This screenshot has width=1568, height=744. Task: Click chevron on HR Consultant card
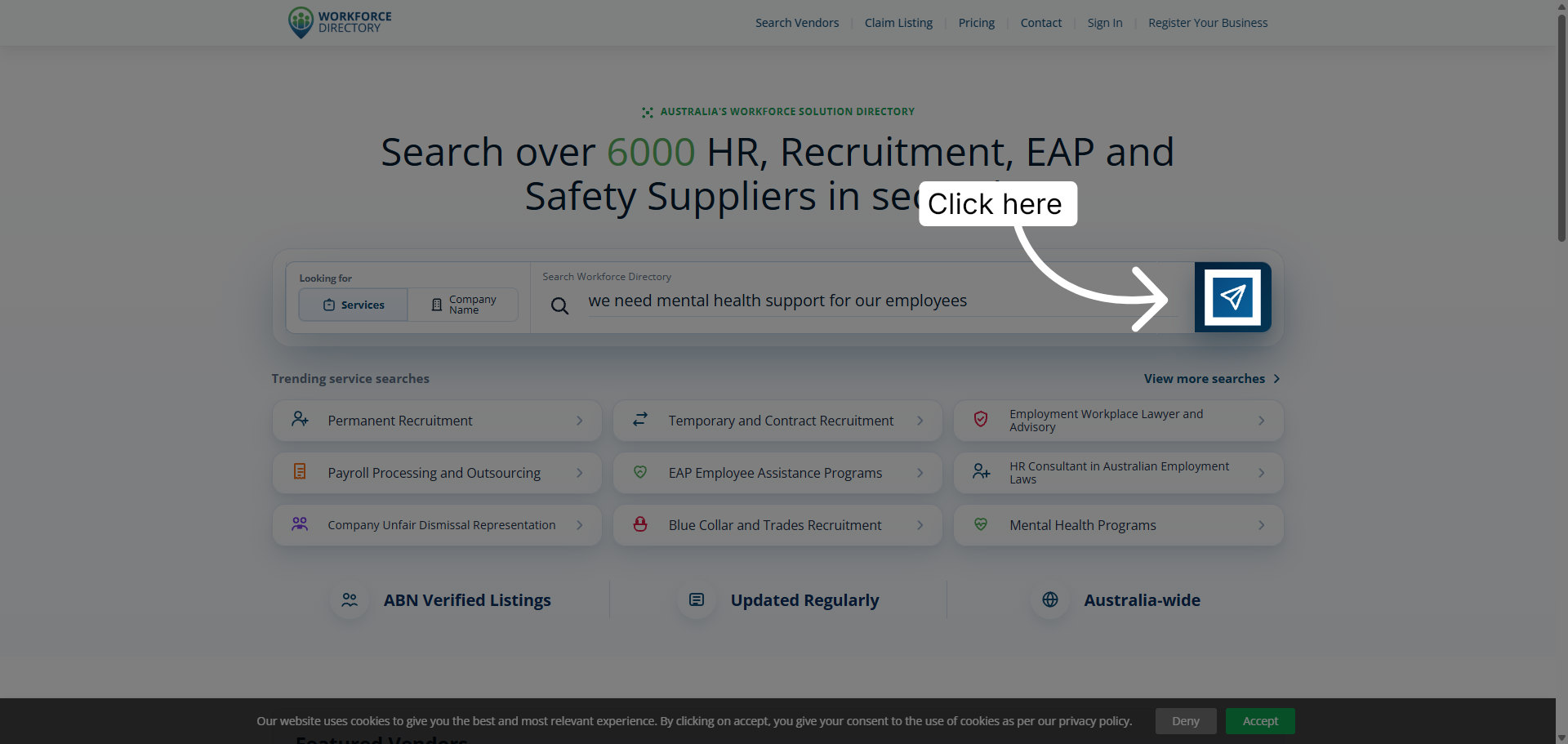(x=1262, y=473)
